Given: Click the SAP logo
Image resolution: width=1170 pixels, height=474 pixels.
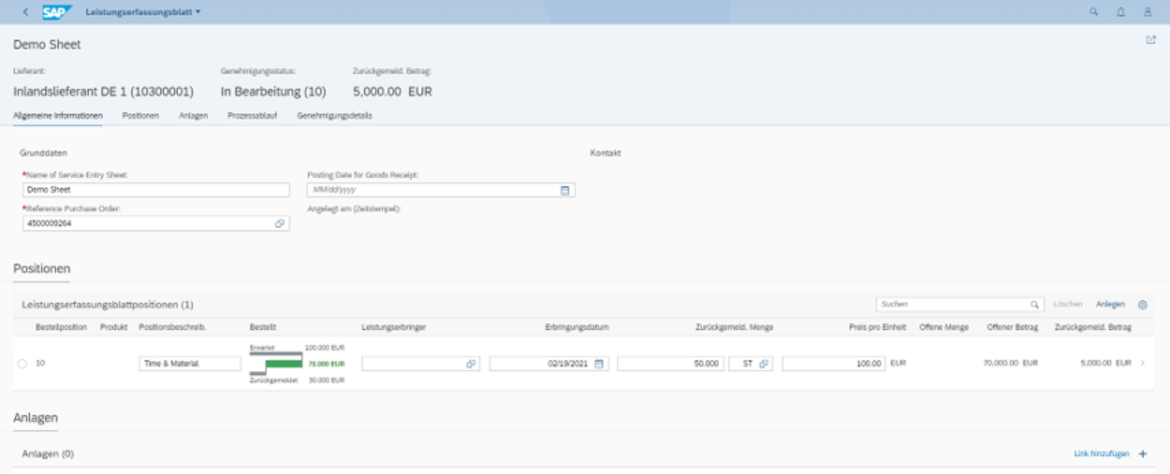Looking at the screenshot, I should (x=57, y=12).
